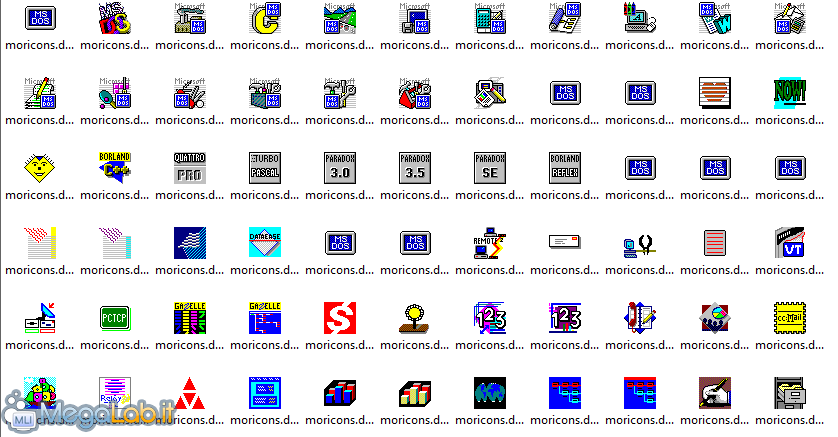Click the green toolbox with hammer icon

[x=265, y=93]
